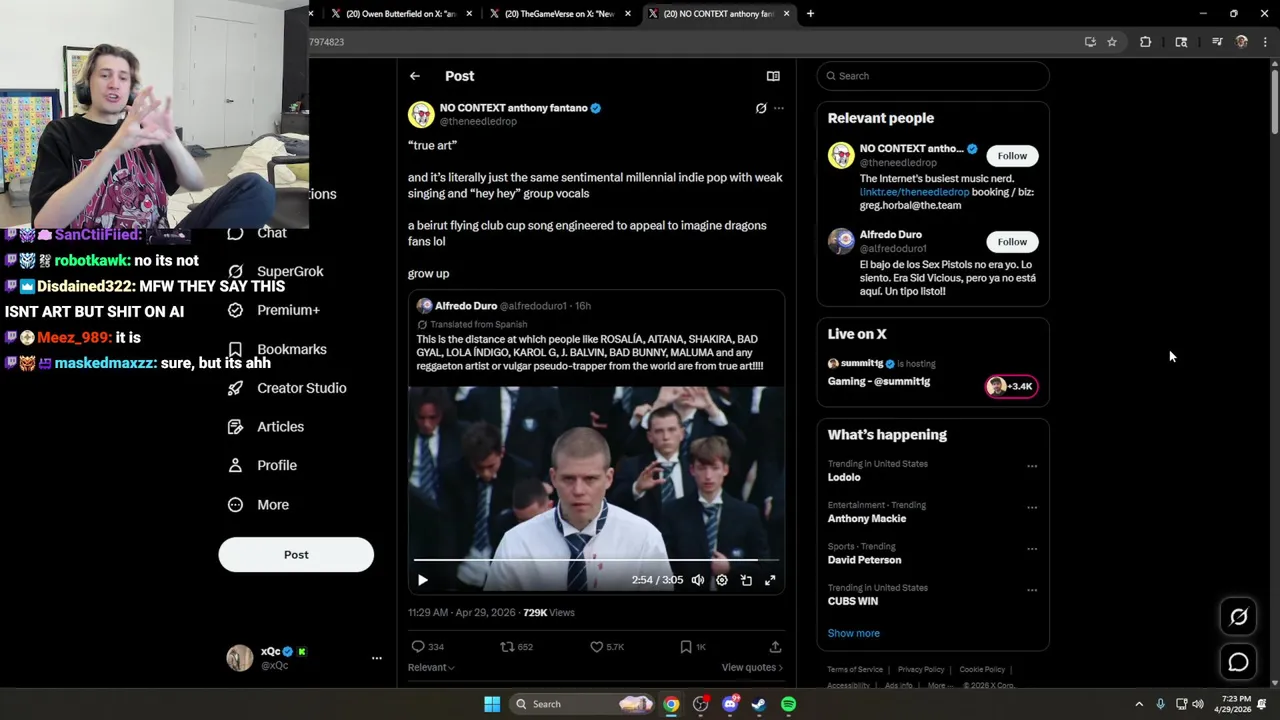The width and height of the screenshot is (1280, 720).
Task: Switch to Owen Butterfield tab
Action: pos(401,14)
